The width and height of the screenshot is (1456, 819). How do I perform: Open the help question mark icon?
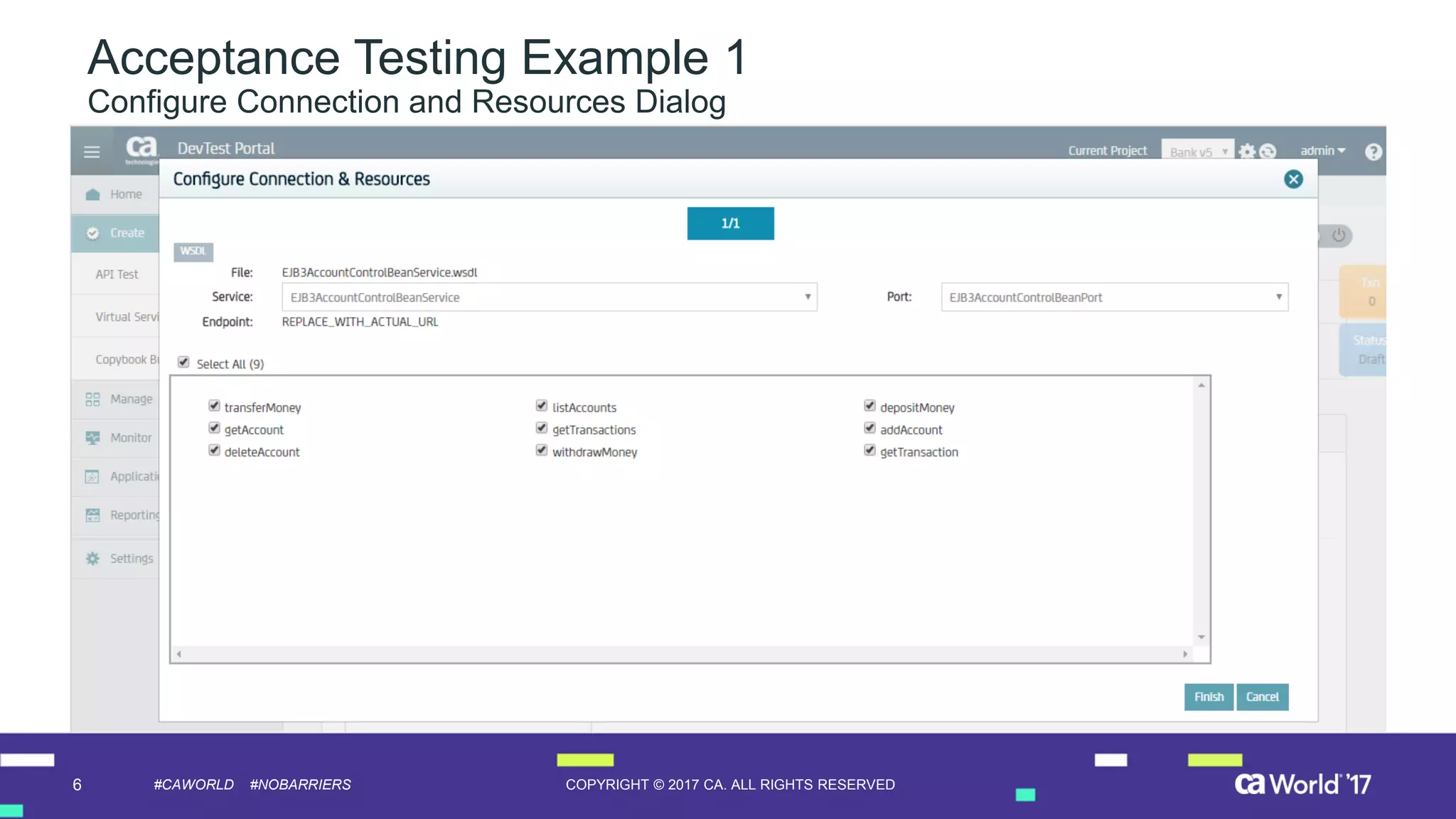coord(1374,151)
